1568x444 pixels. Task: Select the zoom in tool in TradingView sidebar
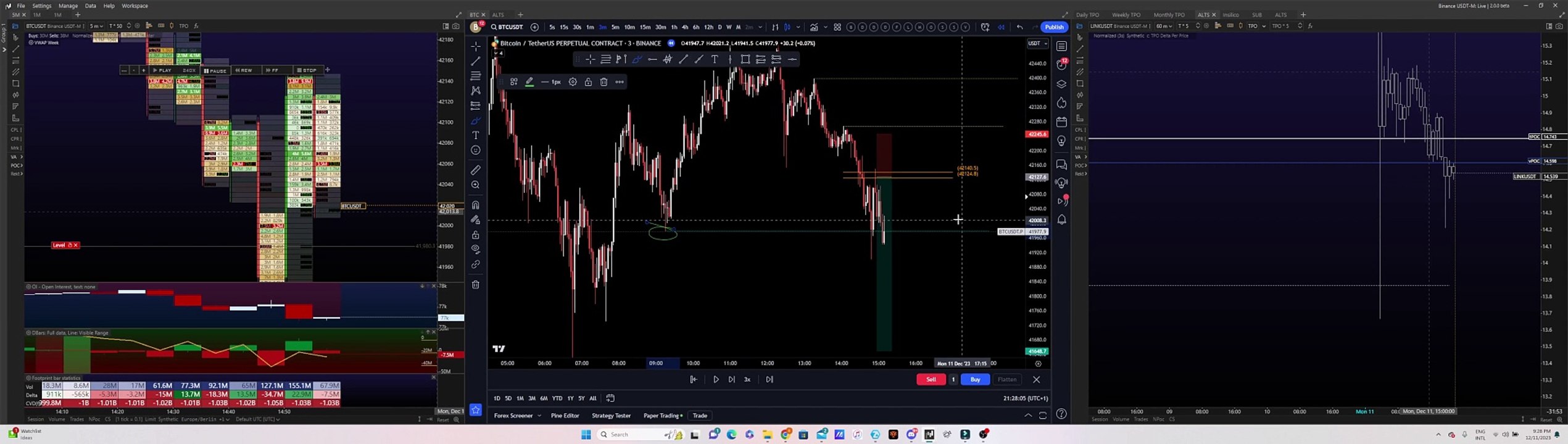[x=475, y=184]
